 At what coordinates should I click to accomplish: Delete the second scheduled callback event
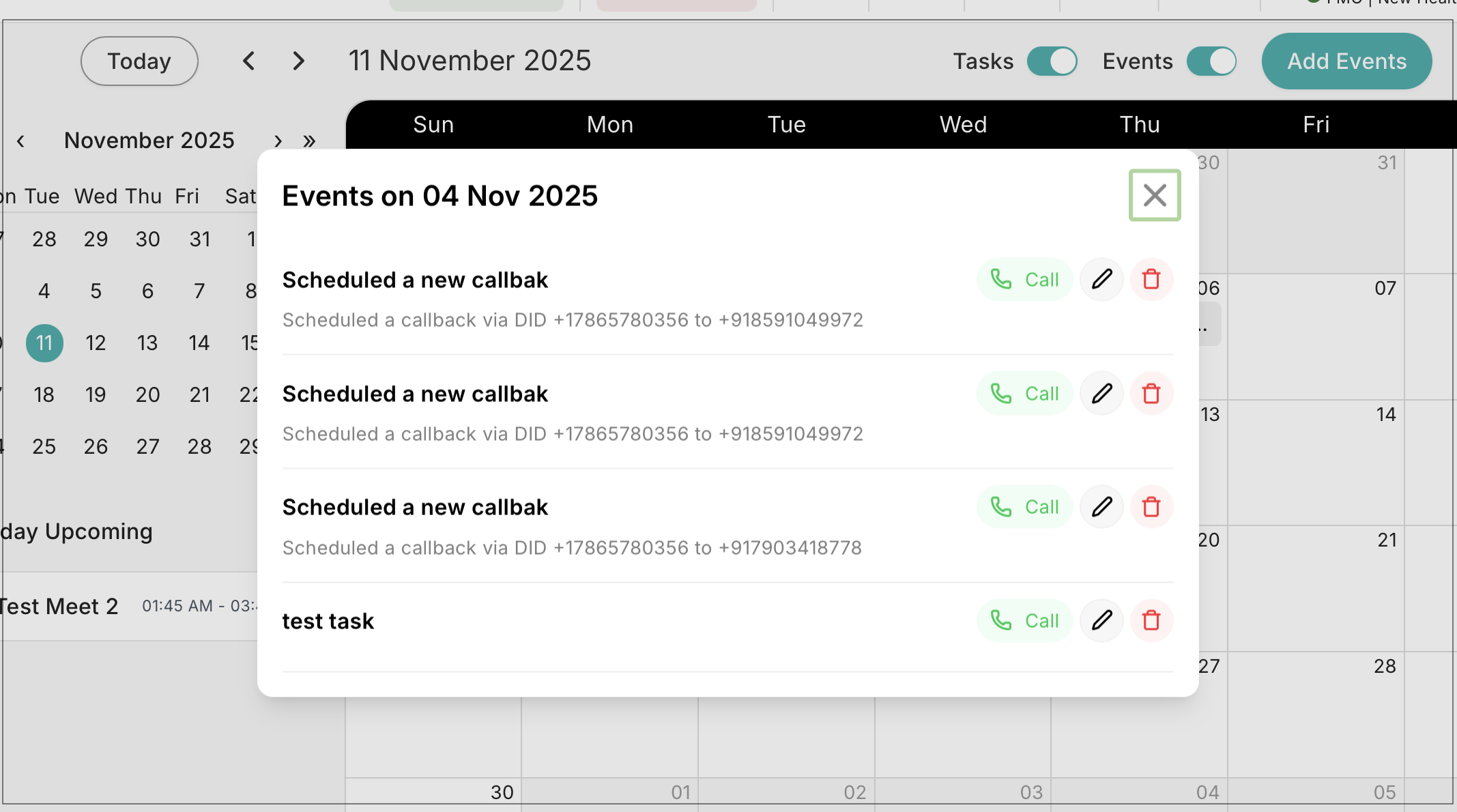(x=1151, y=394)
